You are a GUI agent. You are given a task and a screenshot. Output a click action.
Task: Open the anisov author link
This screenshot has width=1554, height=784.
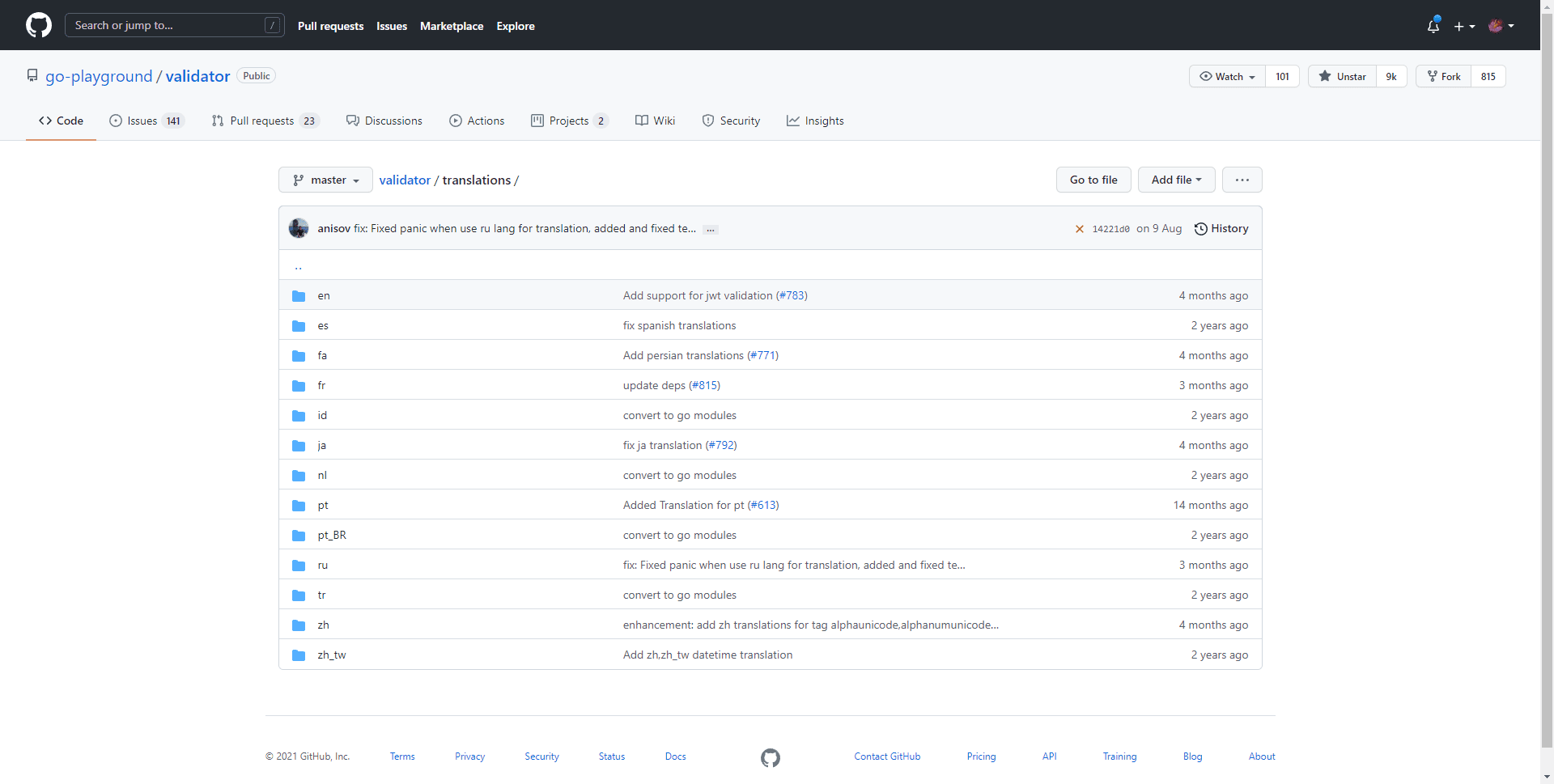(333, 229)
